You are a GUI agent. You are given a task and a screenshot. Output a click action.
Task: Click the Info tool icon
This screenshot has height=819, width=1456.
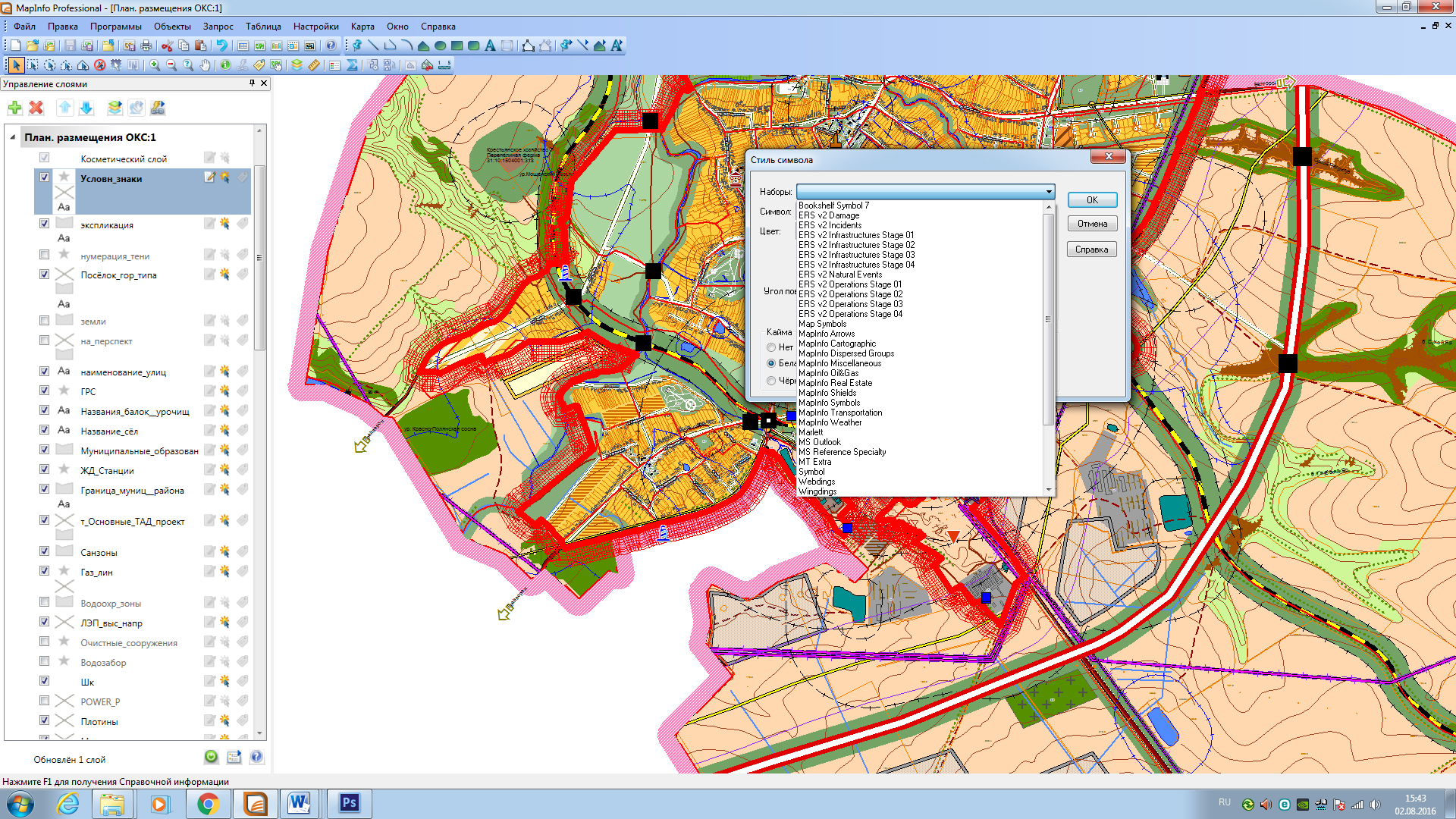(225, 65)
